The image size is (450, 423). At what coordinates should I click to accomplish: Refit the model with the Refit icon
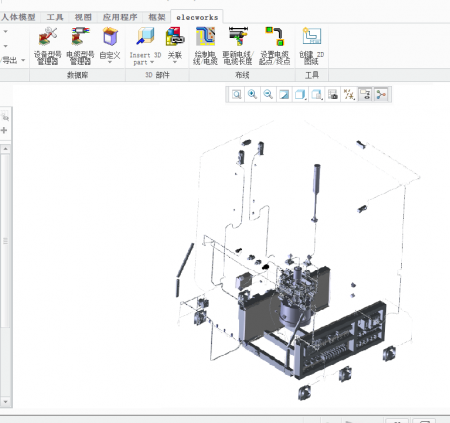[x=236, y=95]
